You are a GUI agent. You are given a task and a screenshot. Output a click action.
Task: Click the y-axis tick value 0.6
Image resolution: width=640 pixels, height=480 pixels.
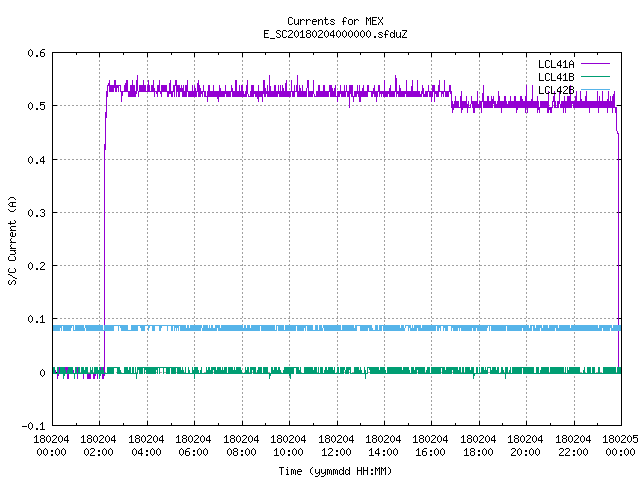click(x=36, y=53)
